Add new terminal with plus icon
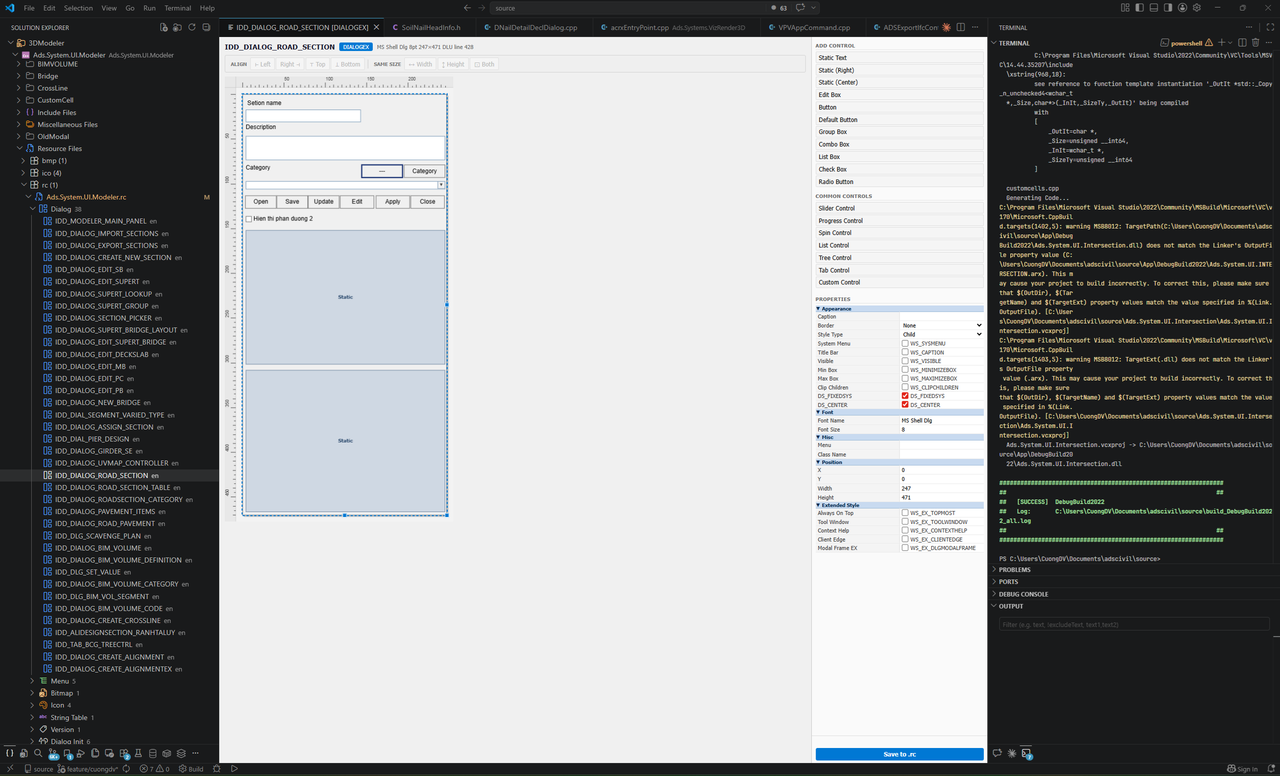The image size is (1280, 776). pyautogui.click(x=1221, y=42)
